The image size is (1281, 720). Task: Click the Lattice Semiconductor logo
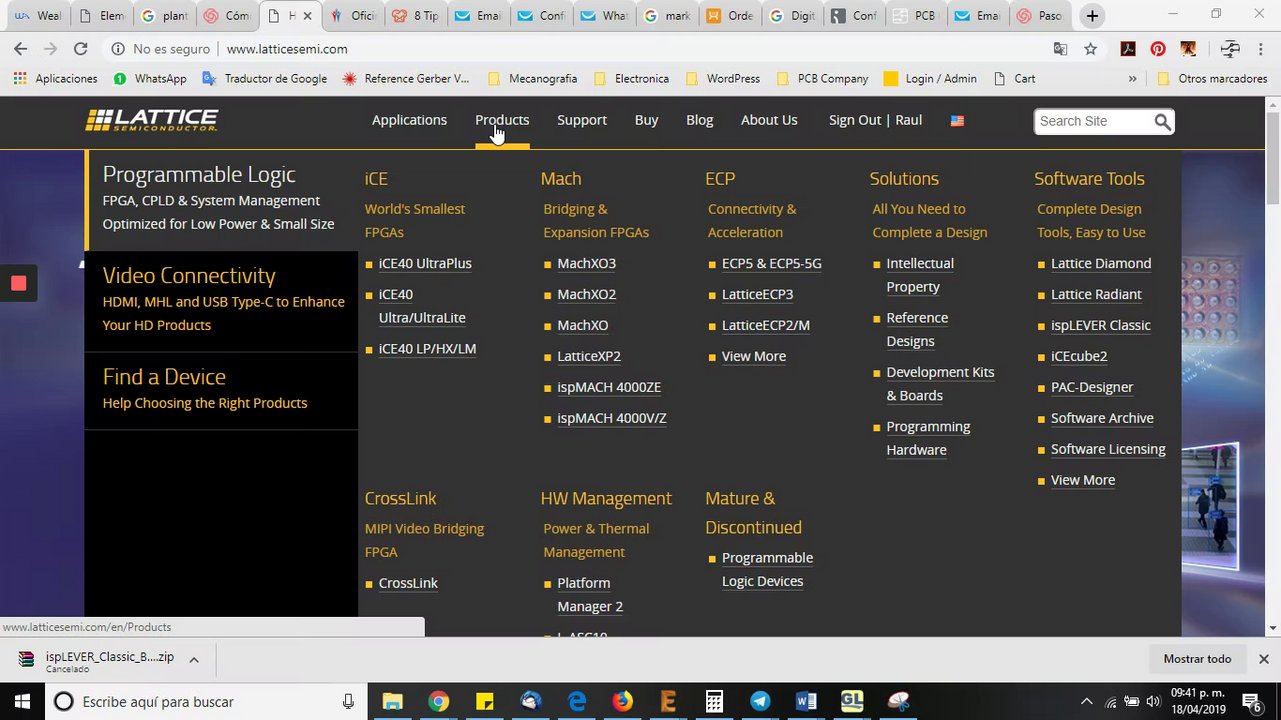[152, 120]
